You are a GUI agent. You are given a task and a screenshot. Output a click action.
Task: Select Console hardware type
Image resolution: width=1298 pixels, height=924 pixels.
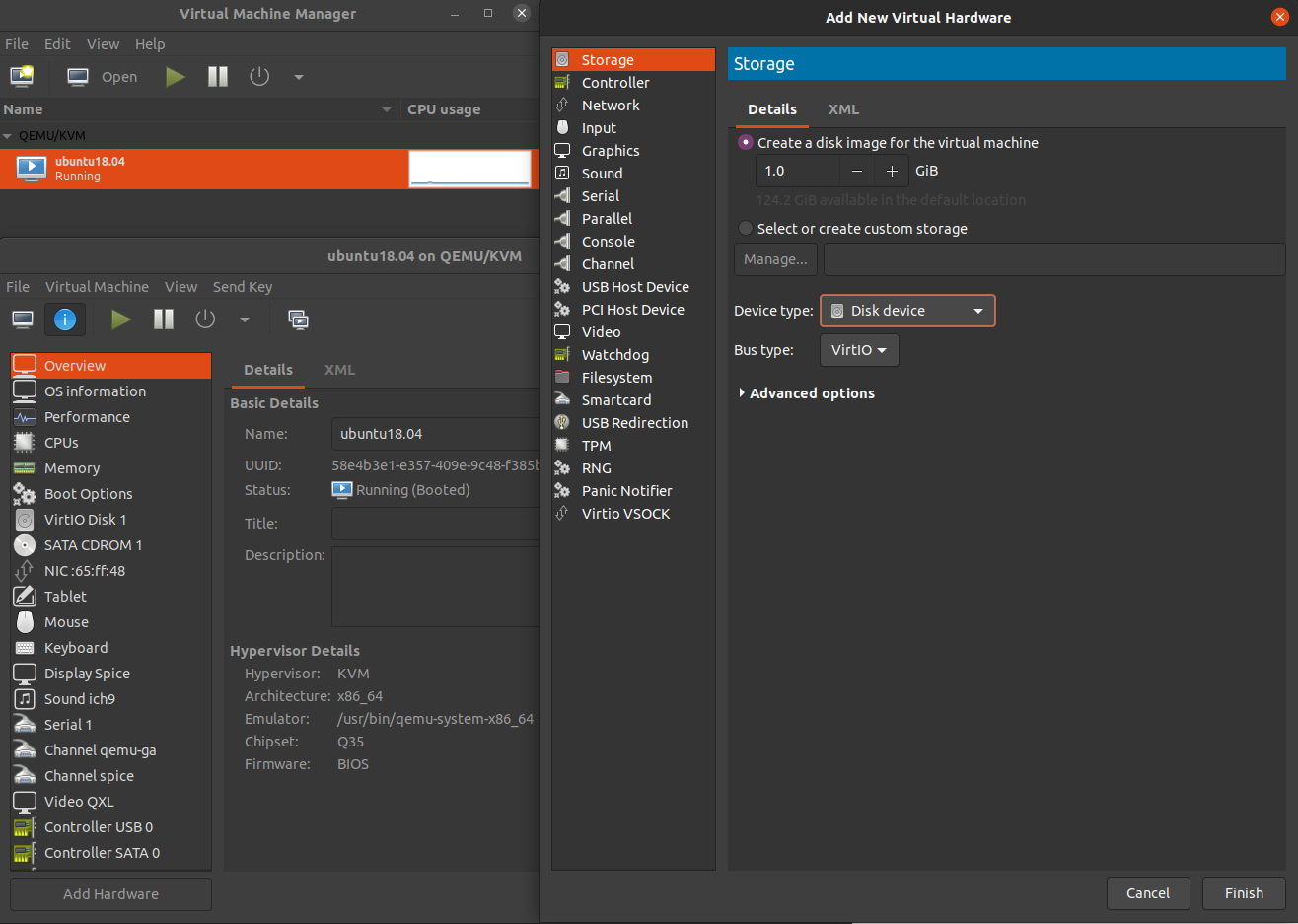[633, 242]
